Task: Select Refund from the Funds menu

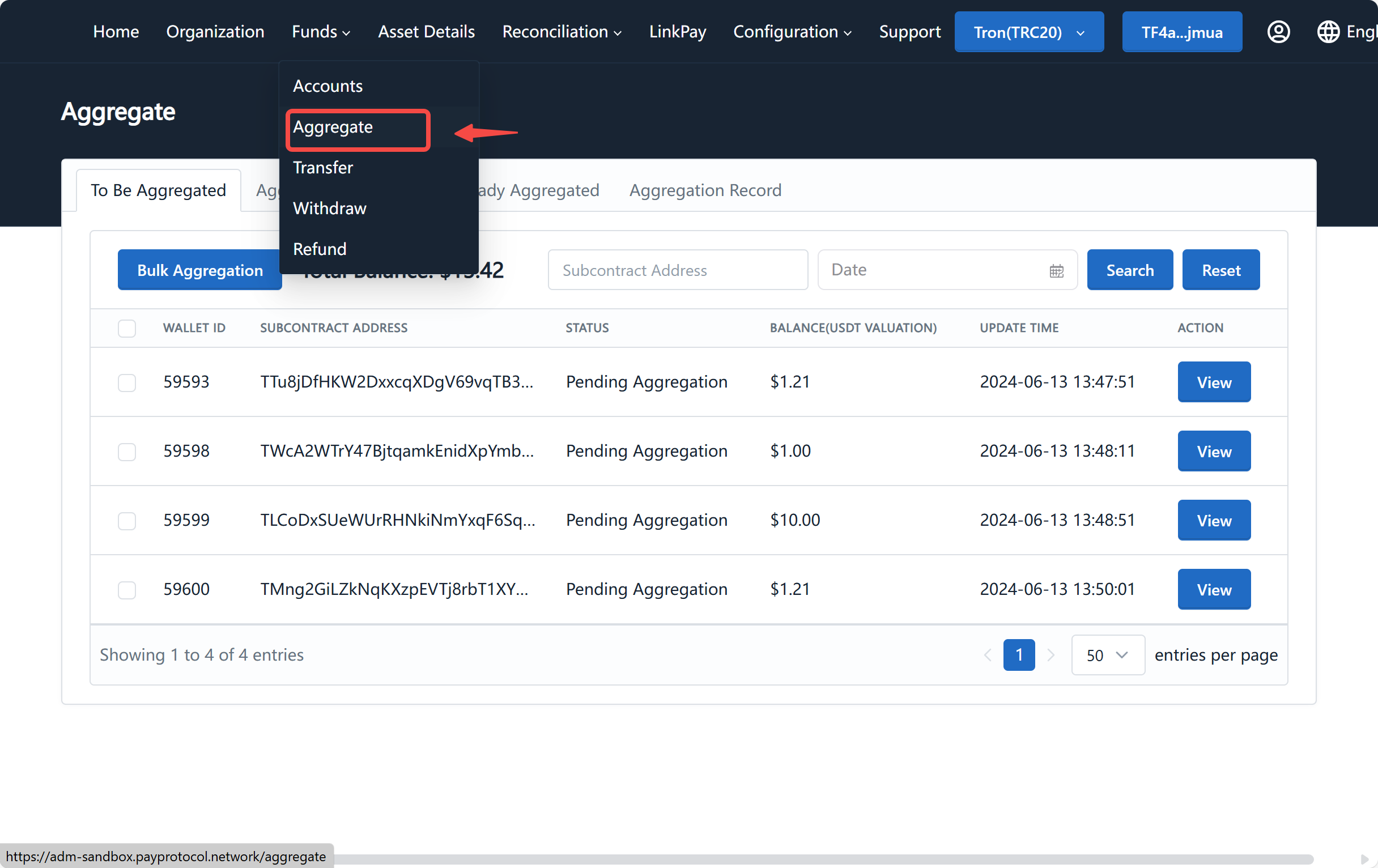Action: click(379, 249)
